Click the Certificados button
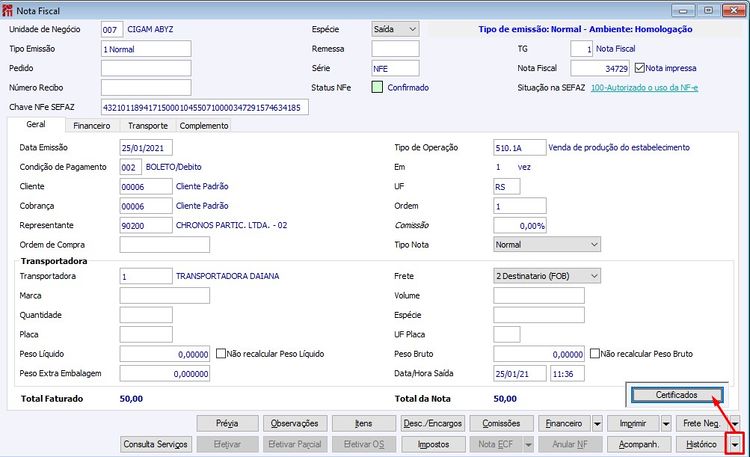 677,395
